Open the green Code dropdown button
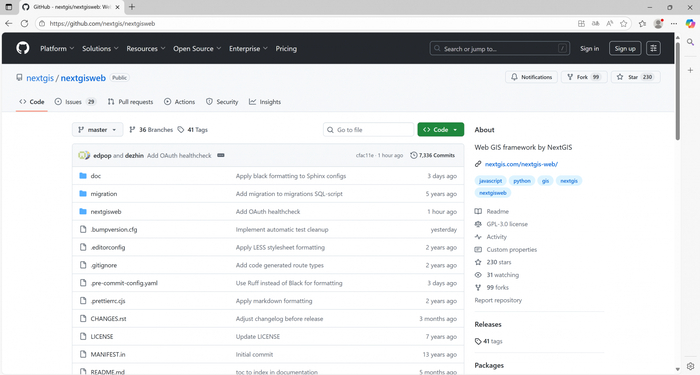 click(441, 129)
